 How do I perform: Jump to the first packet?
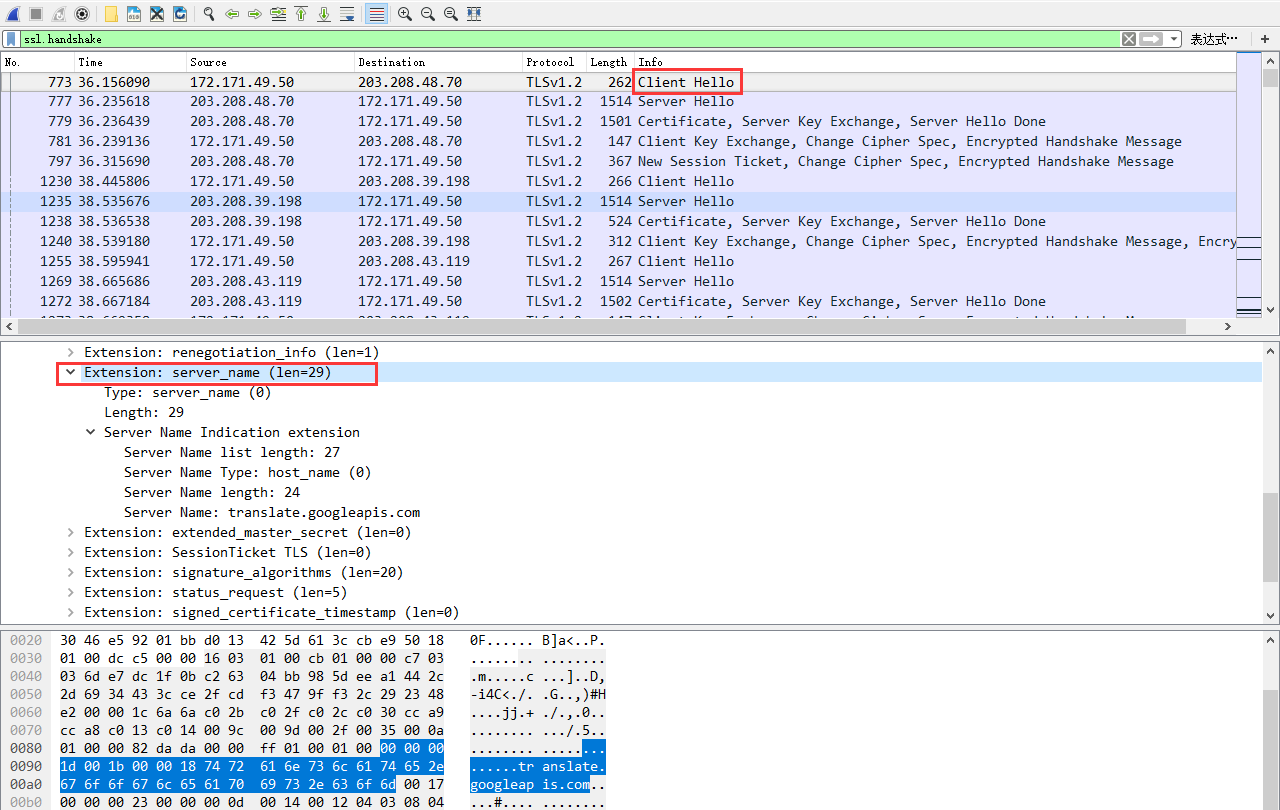tap(300, 14)
